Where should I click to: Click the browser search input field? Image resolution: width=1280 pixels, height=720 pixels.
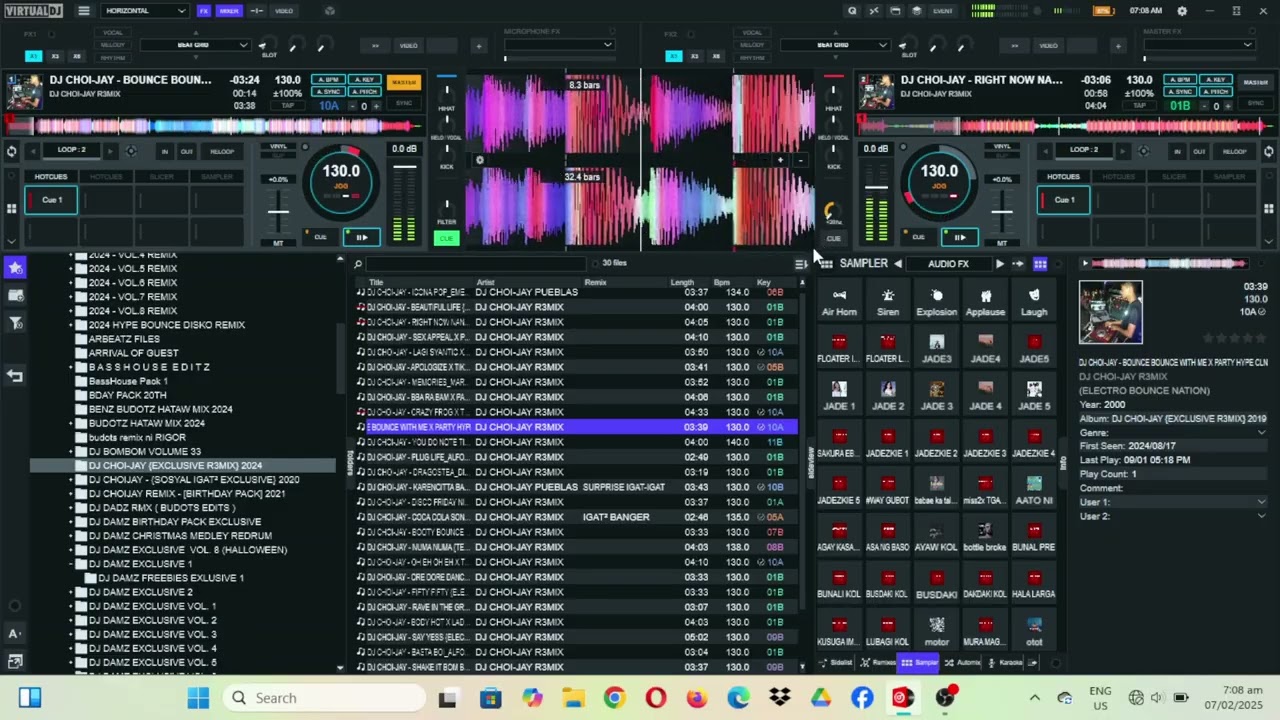(476, 264)
